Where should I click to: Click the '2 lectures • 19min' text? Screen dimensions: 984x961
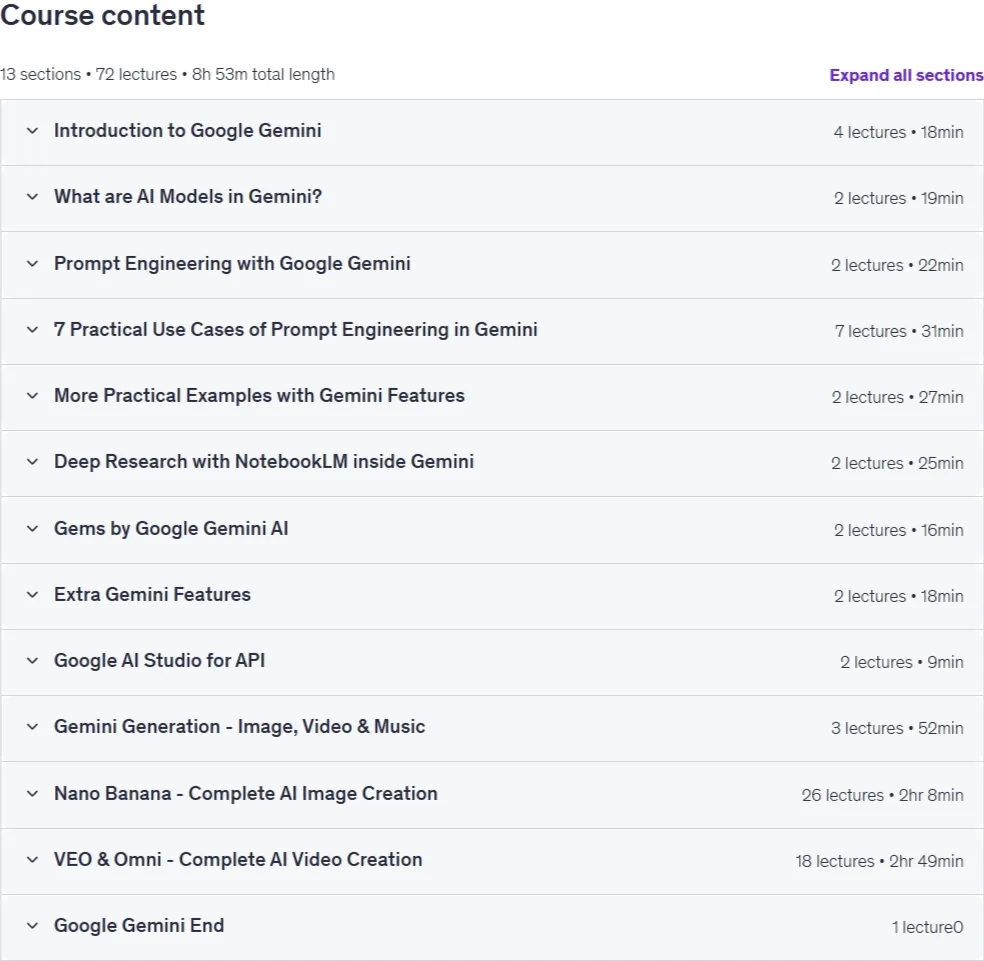[898, 198]
